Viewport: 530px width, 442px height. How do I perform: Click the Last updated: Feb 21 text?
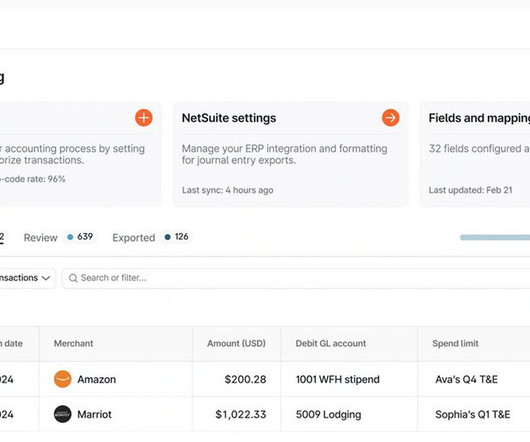click(x=470, y=190)
